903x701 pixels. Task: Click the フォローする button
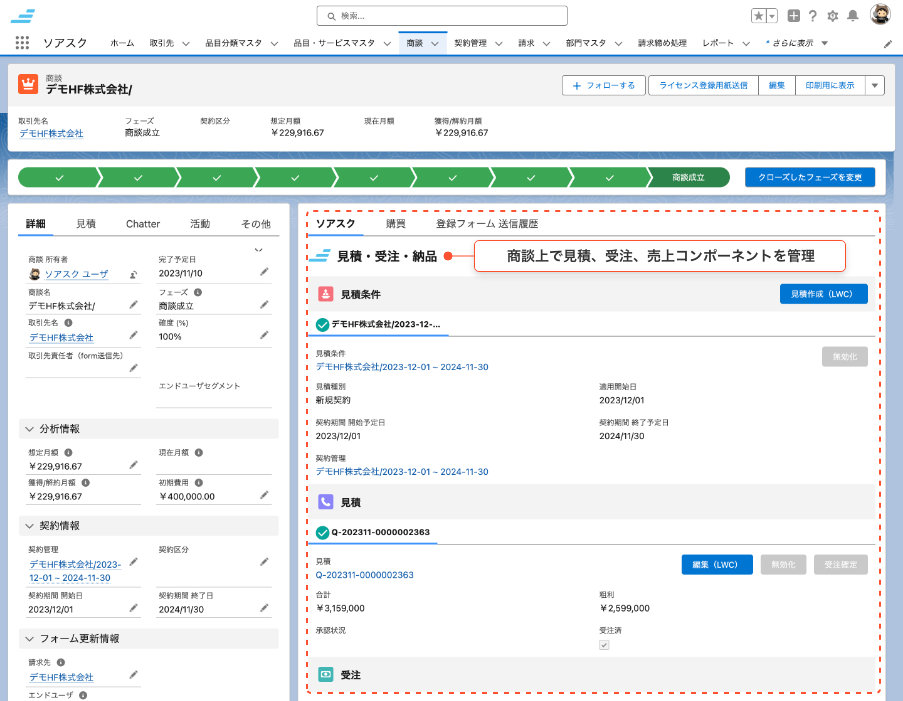604,85
